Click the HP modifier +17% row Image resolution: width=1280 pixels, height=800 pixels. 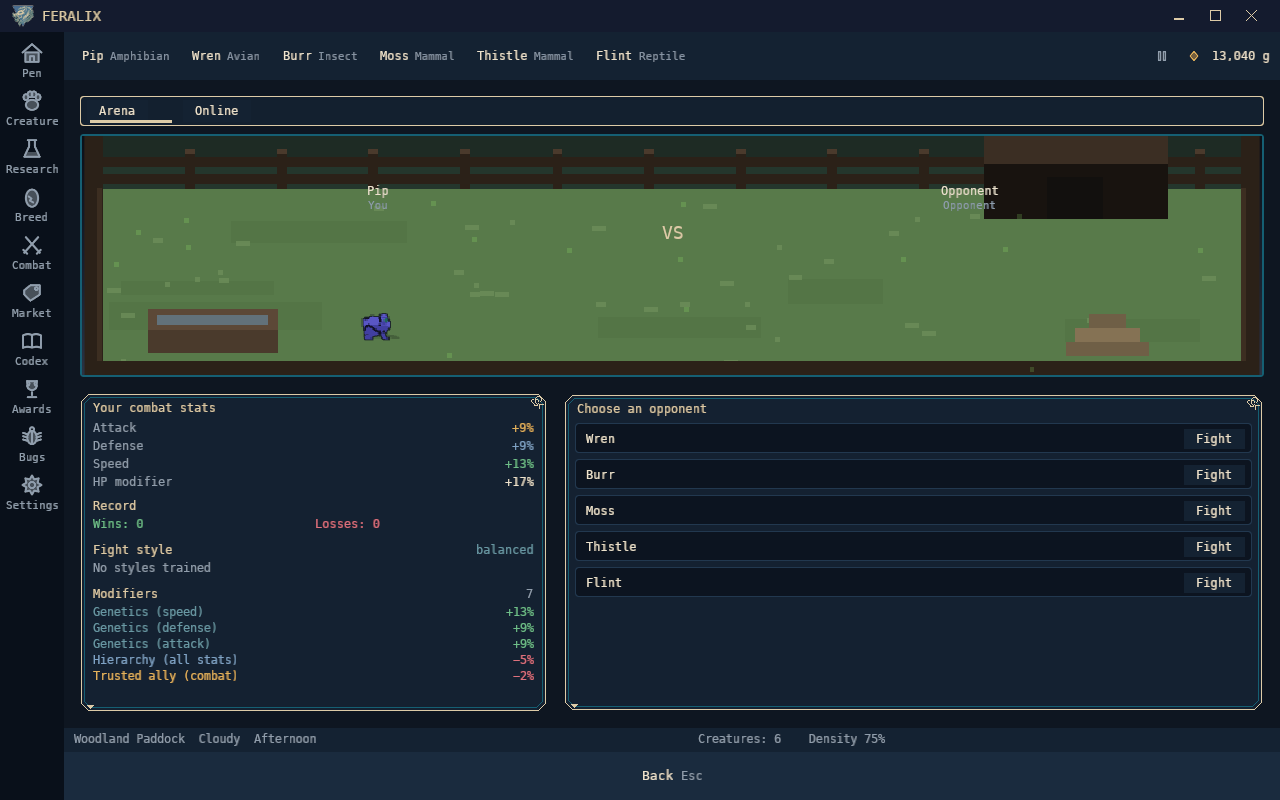coord(313,482)
